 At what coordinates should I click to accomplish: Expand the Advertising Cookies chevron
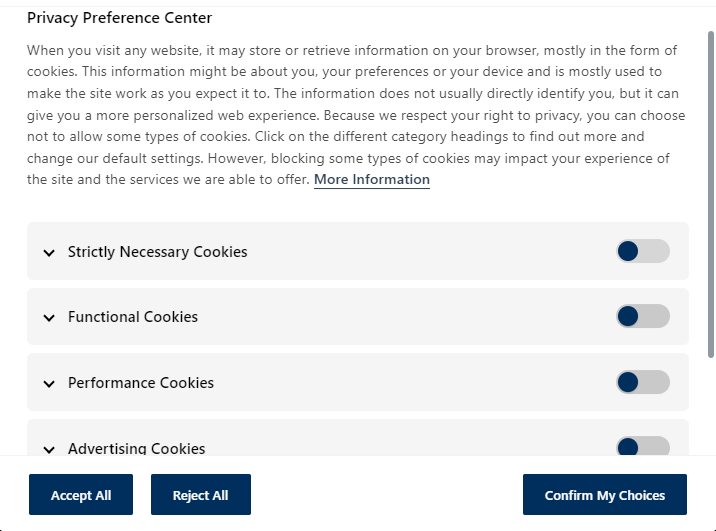(49, 449)
